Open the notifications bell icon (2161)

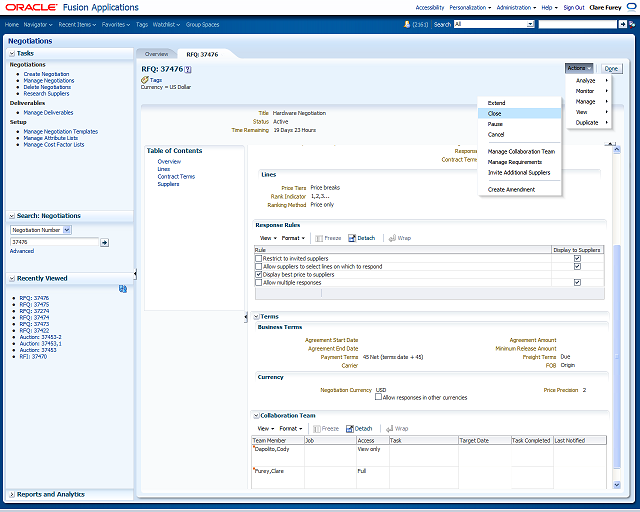[407, 24]
